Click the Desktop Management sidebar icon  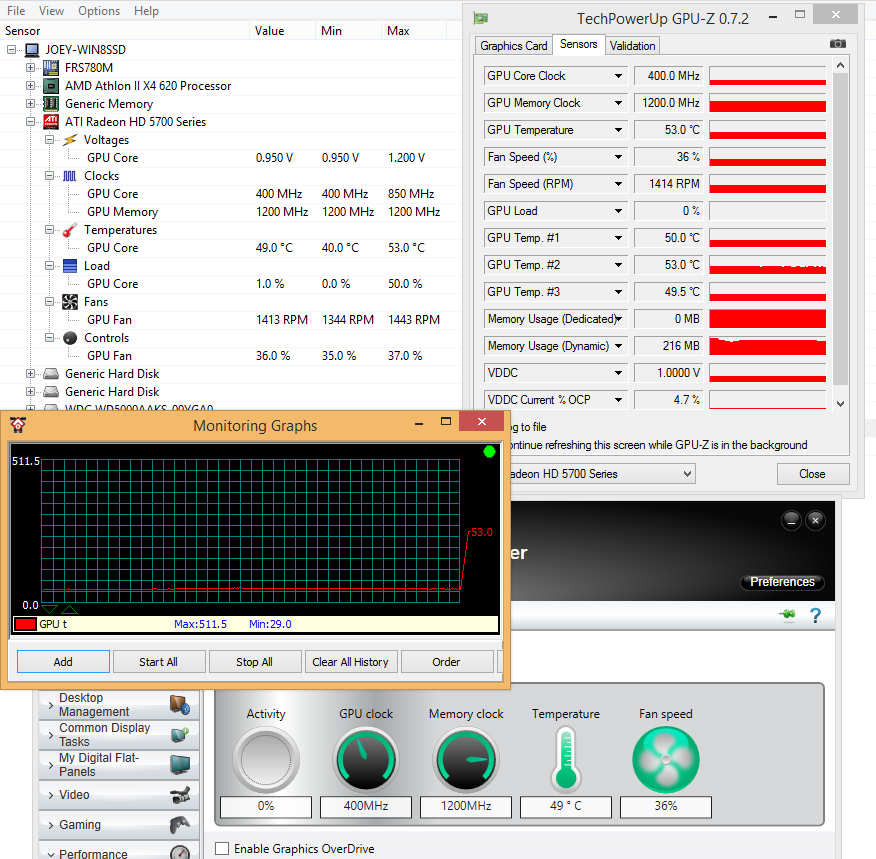click(x=180, y=705)
